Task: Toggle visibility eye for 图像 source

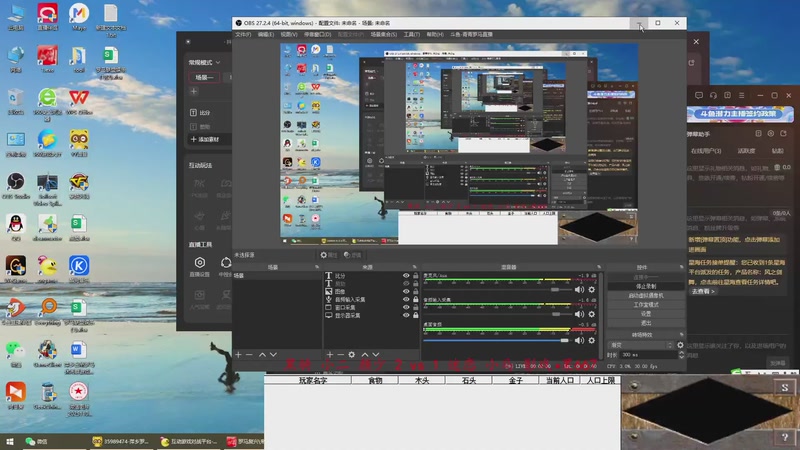Action: tap(406, 291)
